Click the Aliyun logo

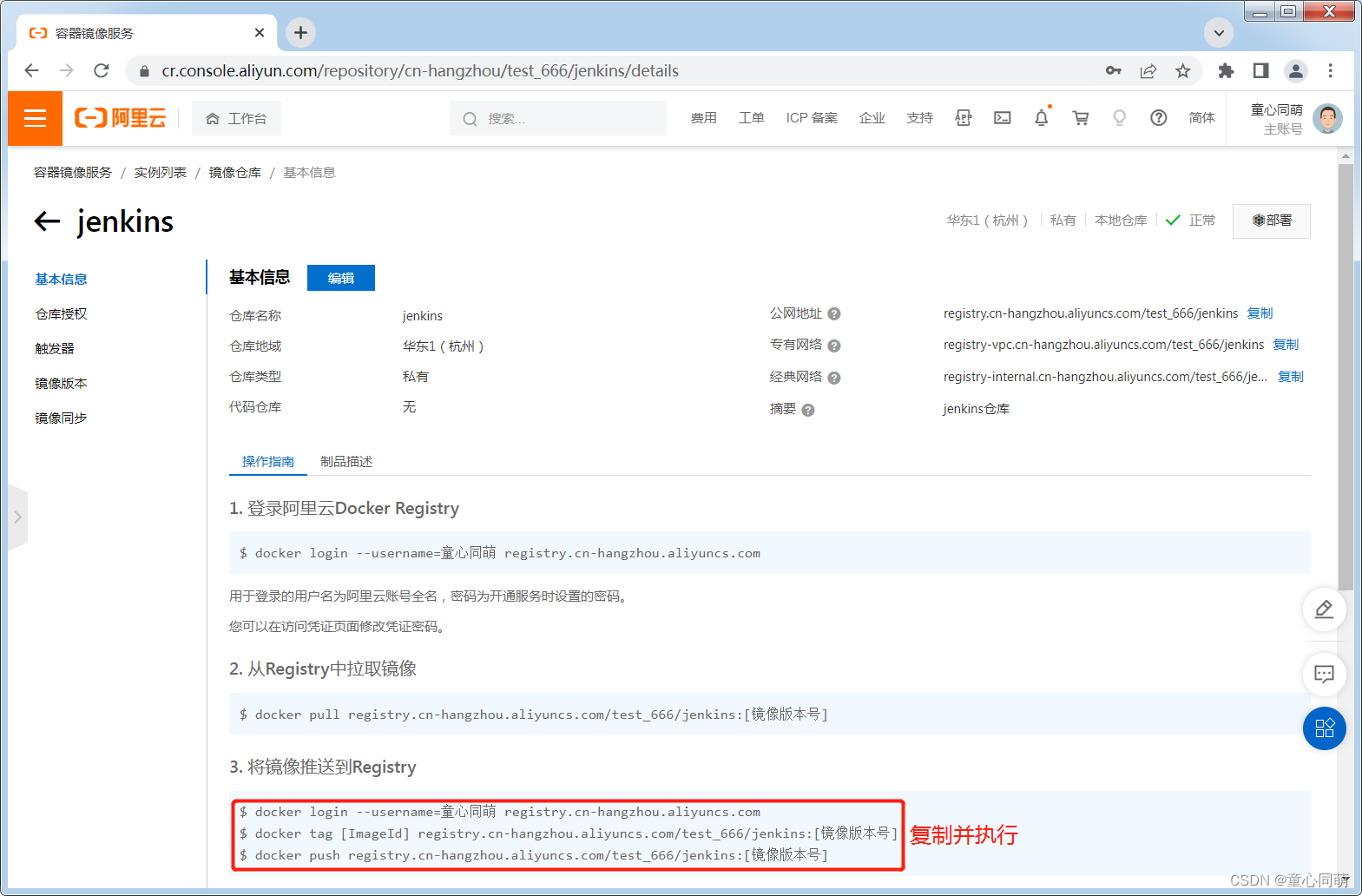[120, 118]
